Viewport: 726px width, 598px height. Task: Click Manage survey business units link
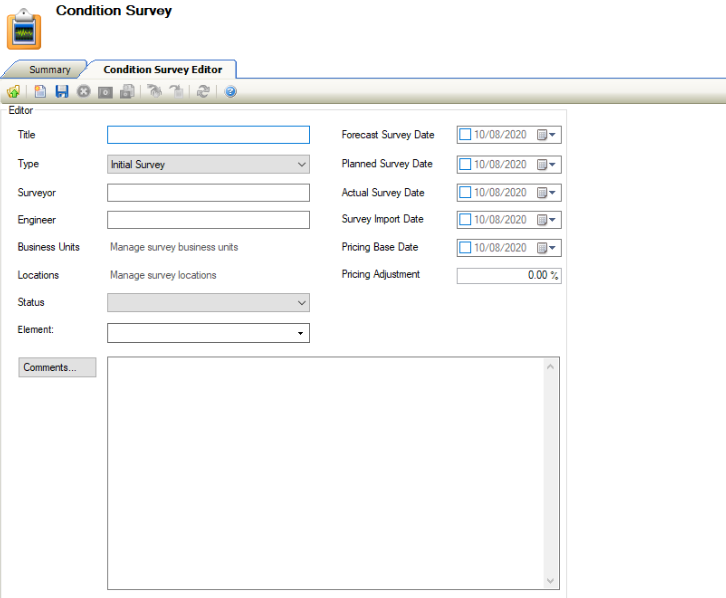(174, 247)
